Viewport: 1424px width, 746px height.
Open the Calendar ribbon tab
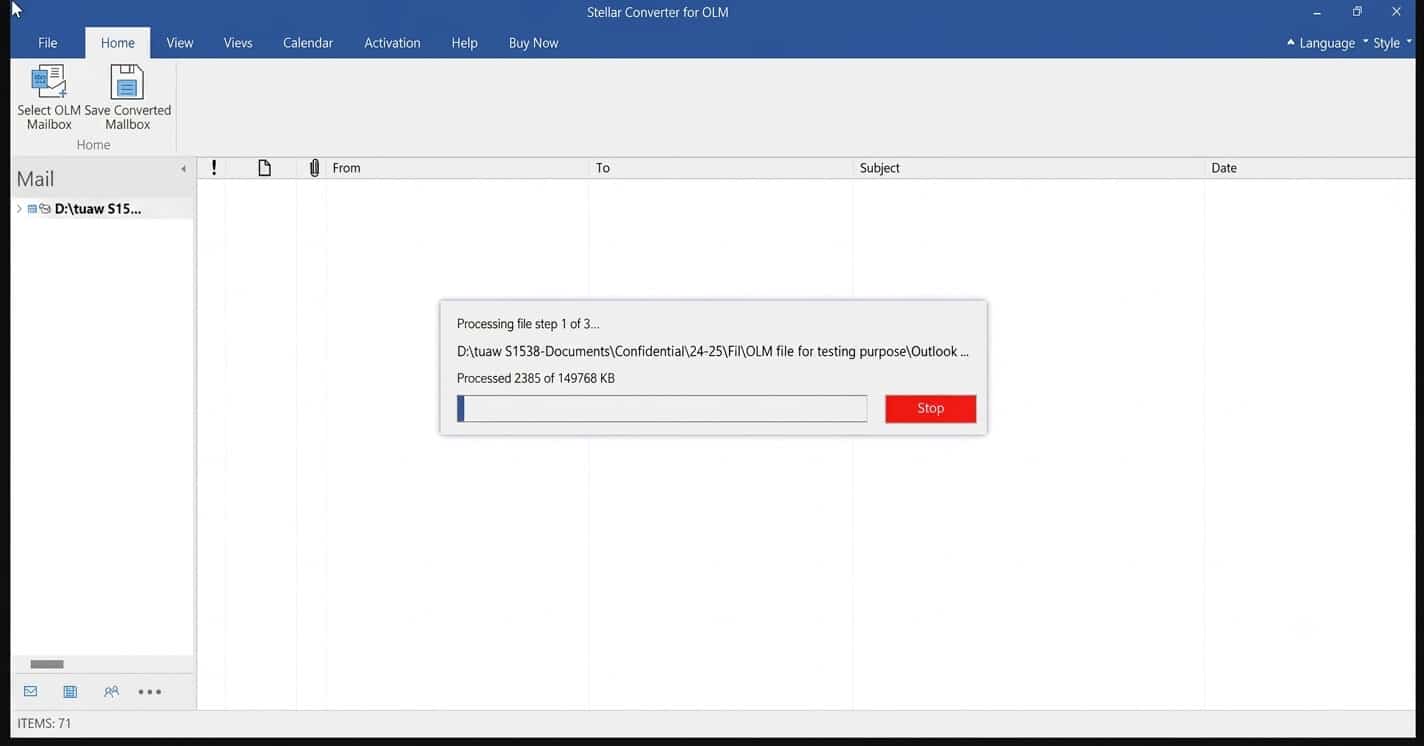(308, 43)
